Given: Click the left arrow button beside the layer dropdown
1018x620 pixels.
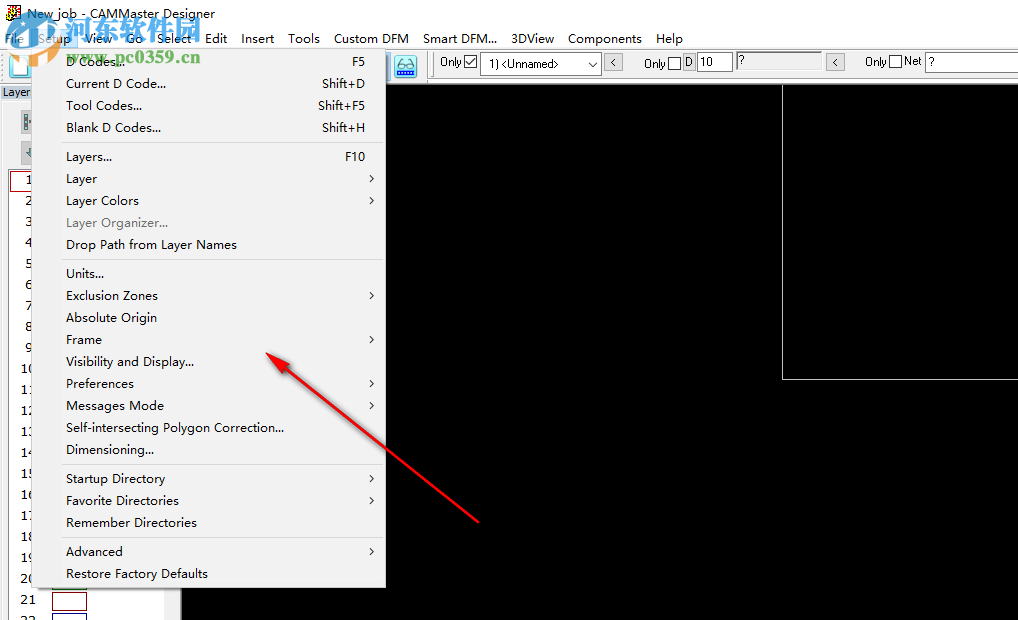Looking at the screenshot, I should [612, 61].
